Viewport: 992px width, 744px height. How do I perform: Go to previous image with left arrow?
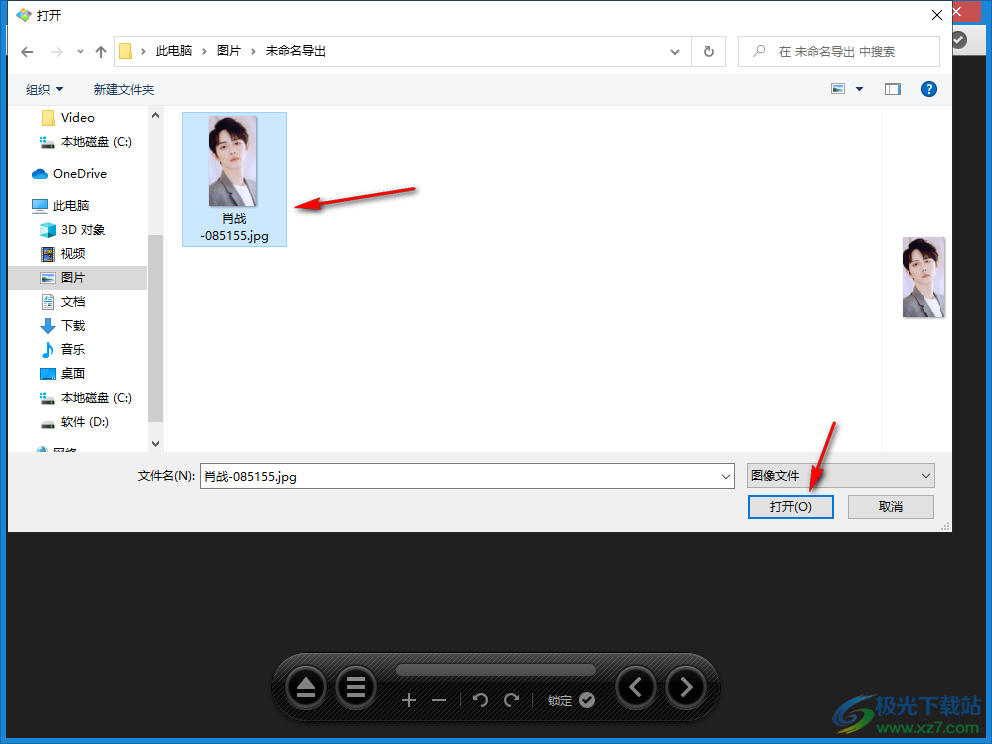tap(636, 688)
